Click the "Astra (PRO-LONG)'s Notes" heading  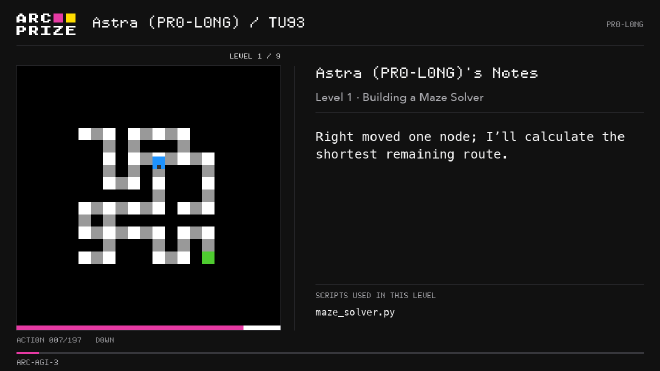pos(426,73)
